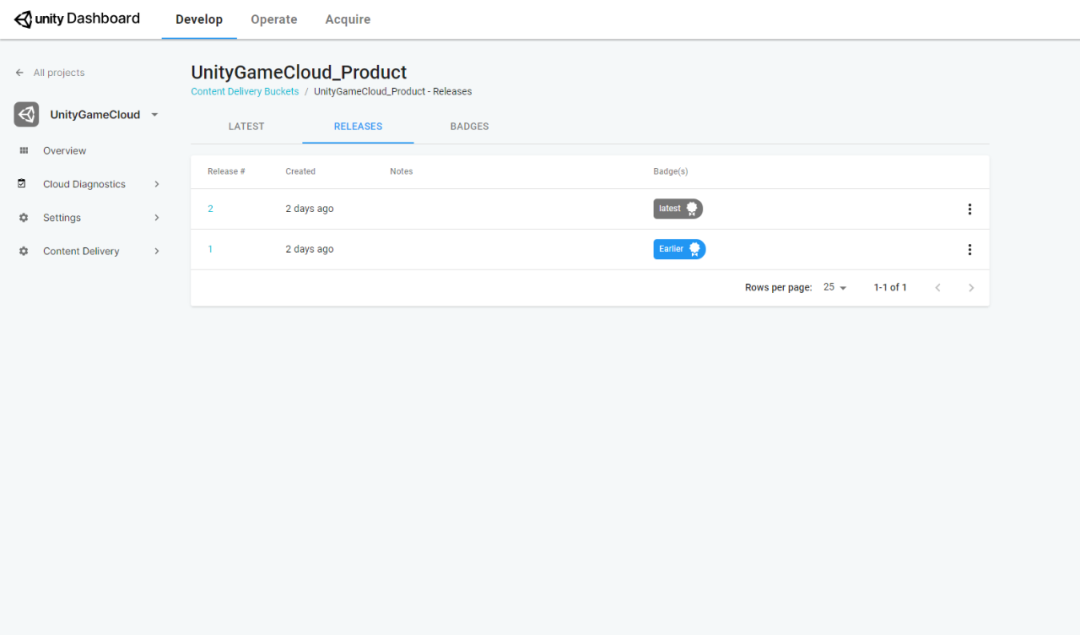Switch to the Operate tab
1080x635 pixels.
pyautogui.click(x=274, y=19)
